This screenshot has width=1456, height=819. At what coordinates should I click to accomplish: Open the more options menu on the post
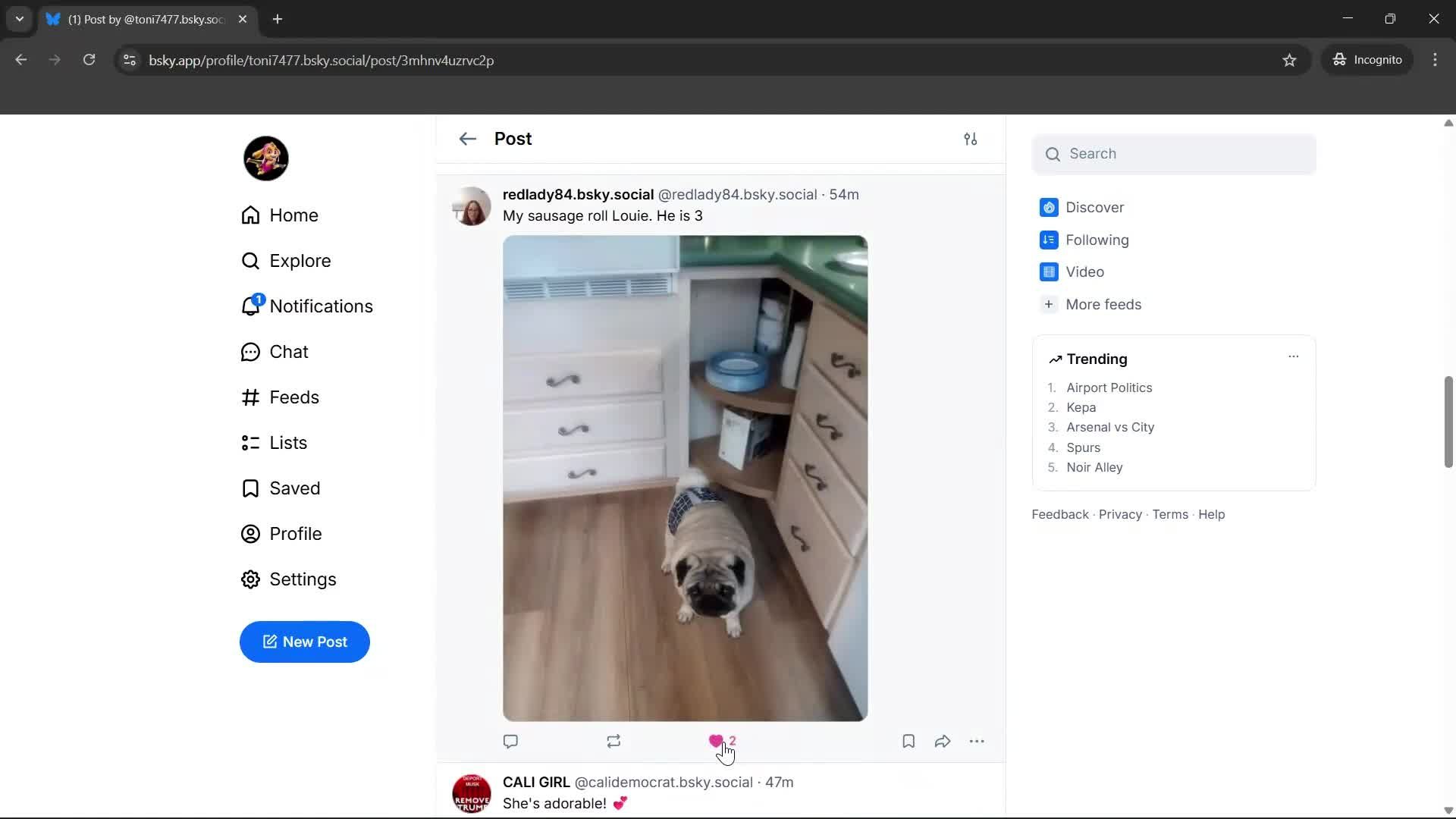pyautogui.click(x=977, y=741)
